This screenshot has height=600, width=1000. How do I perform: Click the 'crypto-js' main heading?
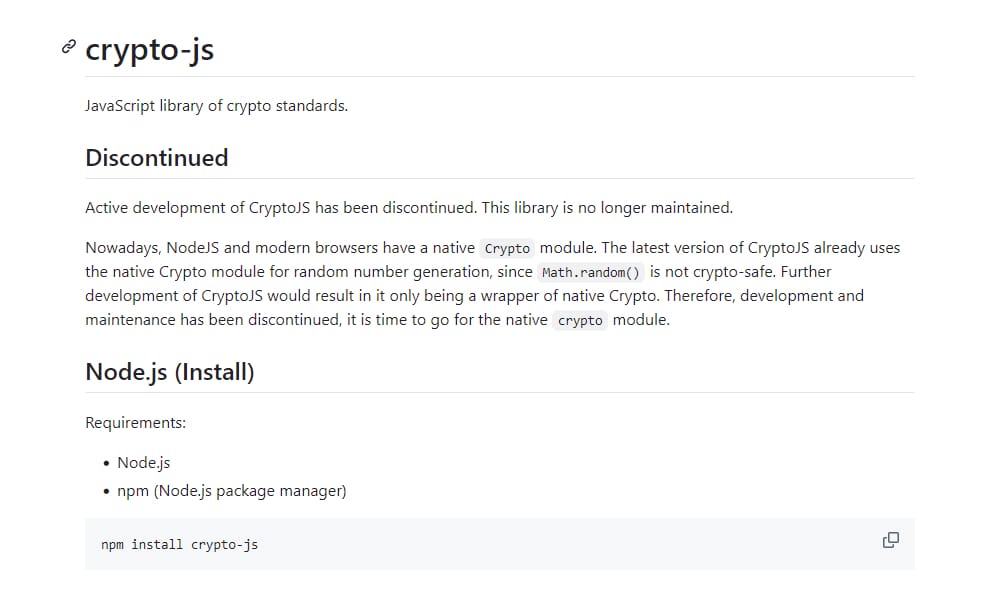coord(148,50)
